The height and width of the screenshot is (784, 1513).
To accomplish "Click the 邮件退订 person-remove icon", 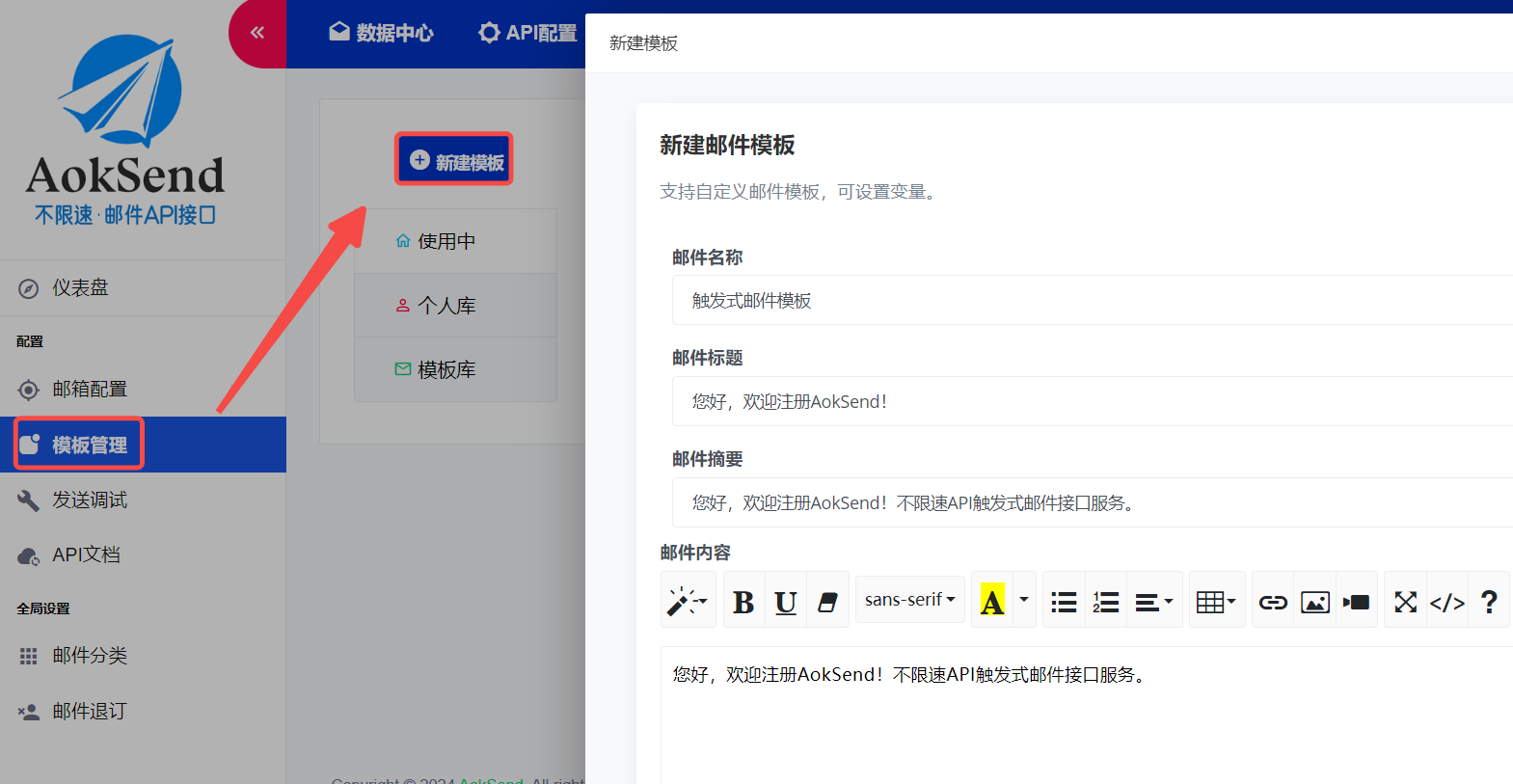I will coord(29,712).
